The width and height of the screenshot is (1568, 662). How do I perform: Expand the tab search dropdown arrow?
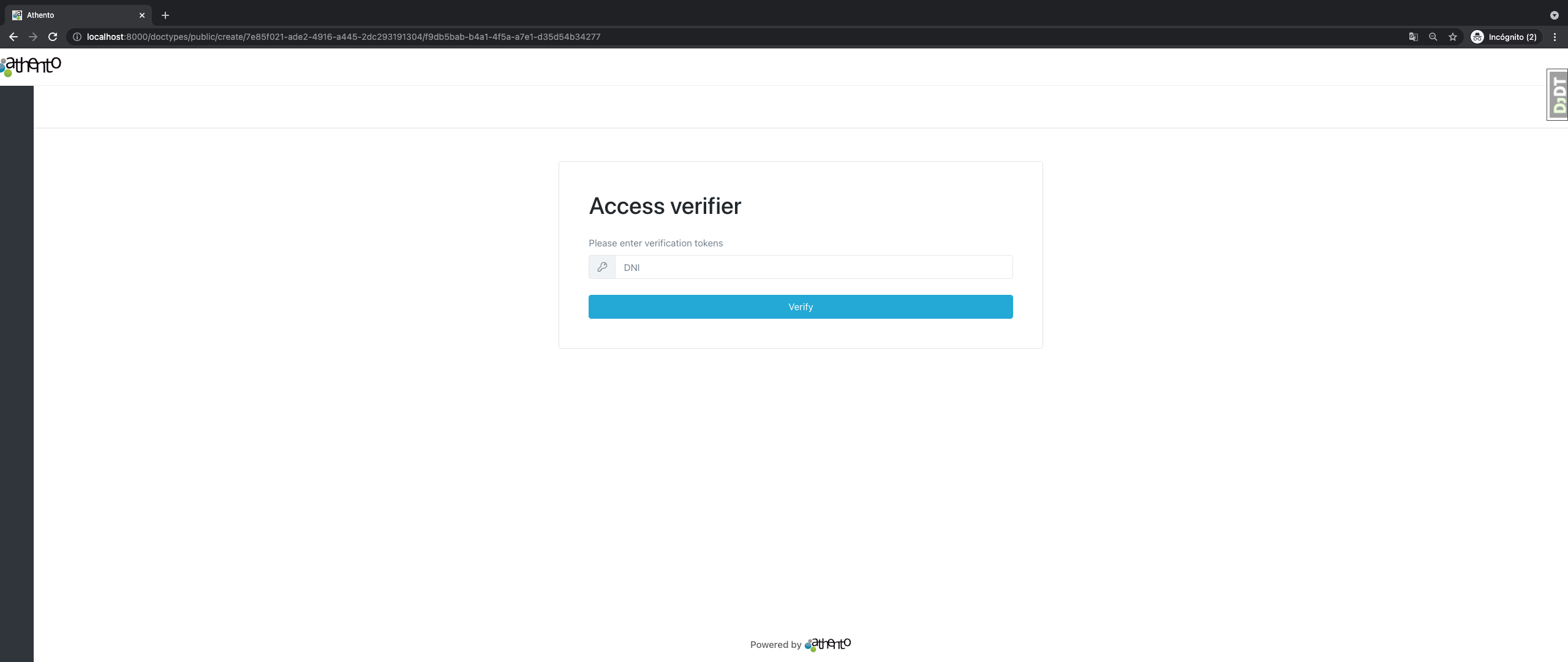pyautogui.click(x=1554, y=15)
